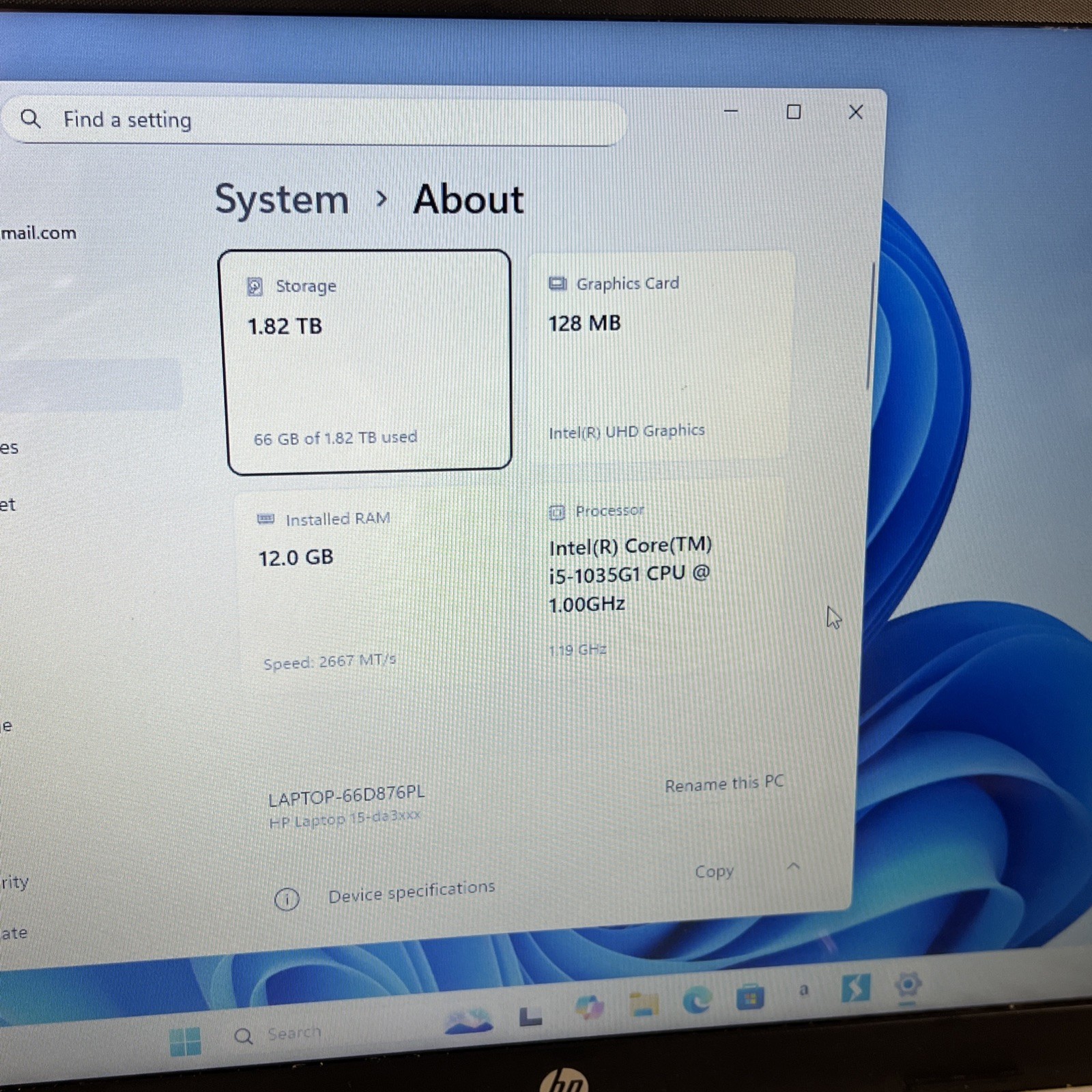Open the Amazon 'a' taskbar icon
This screenshot has width=1092, height=1092.
pos(803,990)
